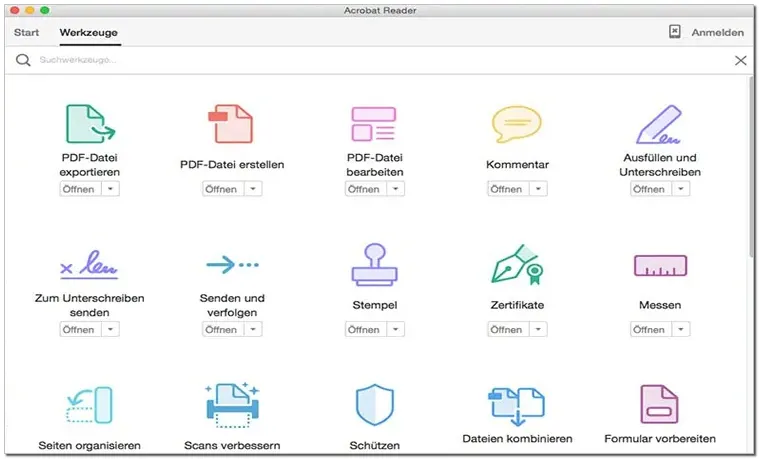Click Öffnen under PDF-Datei exportieren
The width and height of the screenshot is (759, 459).
[x=80, y=189]
